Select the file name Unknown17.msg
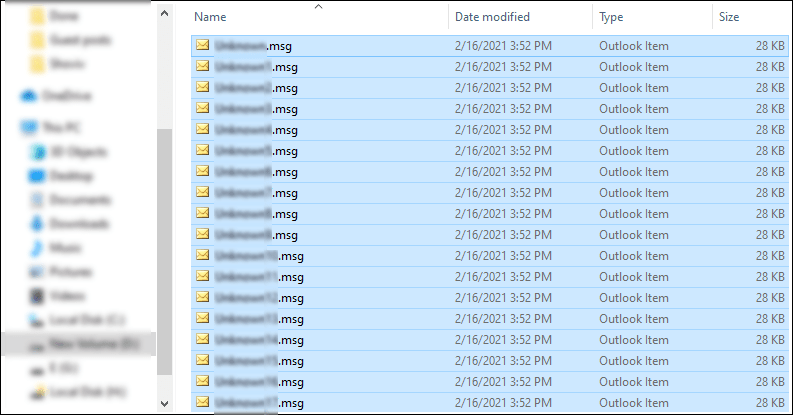The image size is (793, 415). pyautogui.click(x=259, y=403)
